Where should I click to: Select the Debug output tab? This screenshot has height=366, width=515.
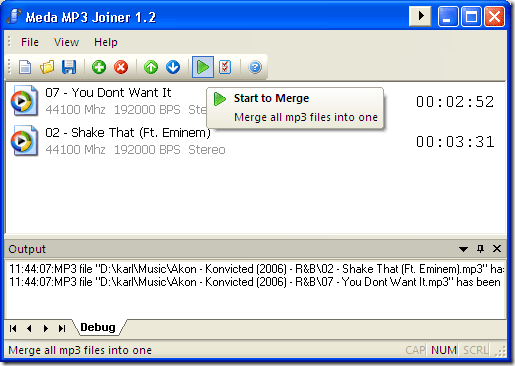point(98,327)
